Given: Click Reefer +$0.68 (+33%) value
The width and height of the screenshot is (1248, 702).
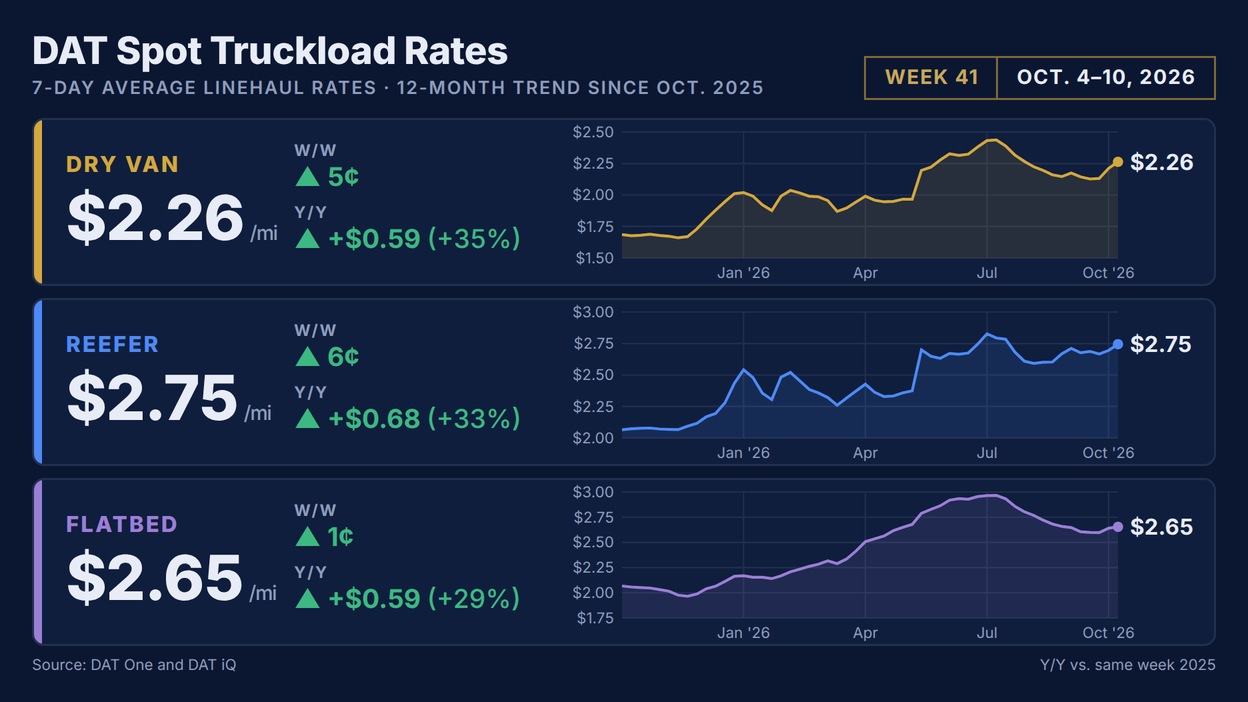Looking at the screenshot, I should pyautogui.click(x=424, y=419).
